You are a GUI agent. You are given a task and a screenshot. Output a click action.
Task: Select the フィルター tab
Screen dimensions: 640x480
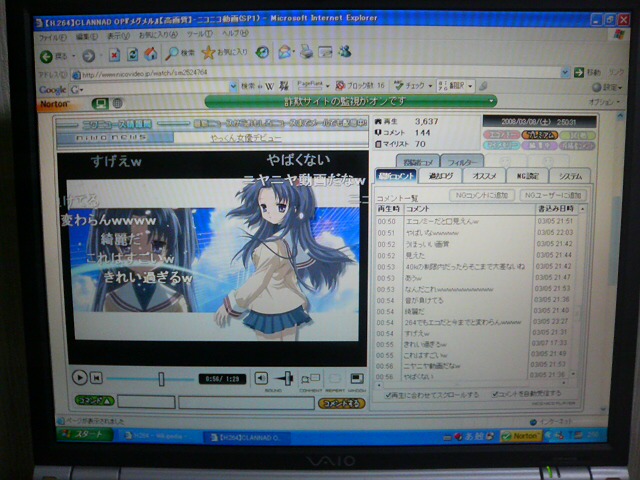[462, 162]
